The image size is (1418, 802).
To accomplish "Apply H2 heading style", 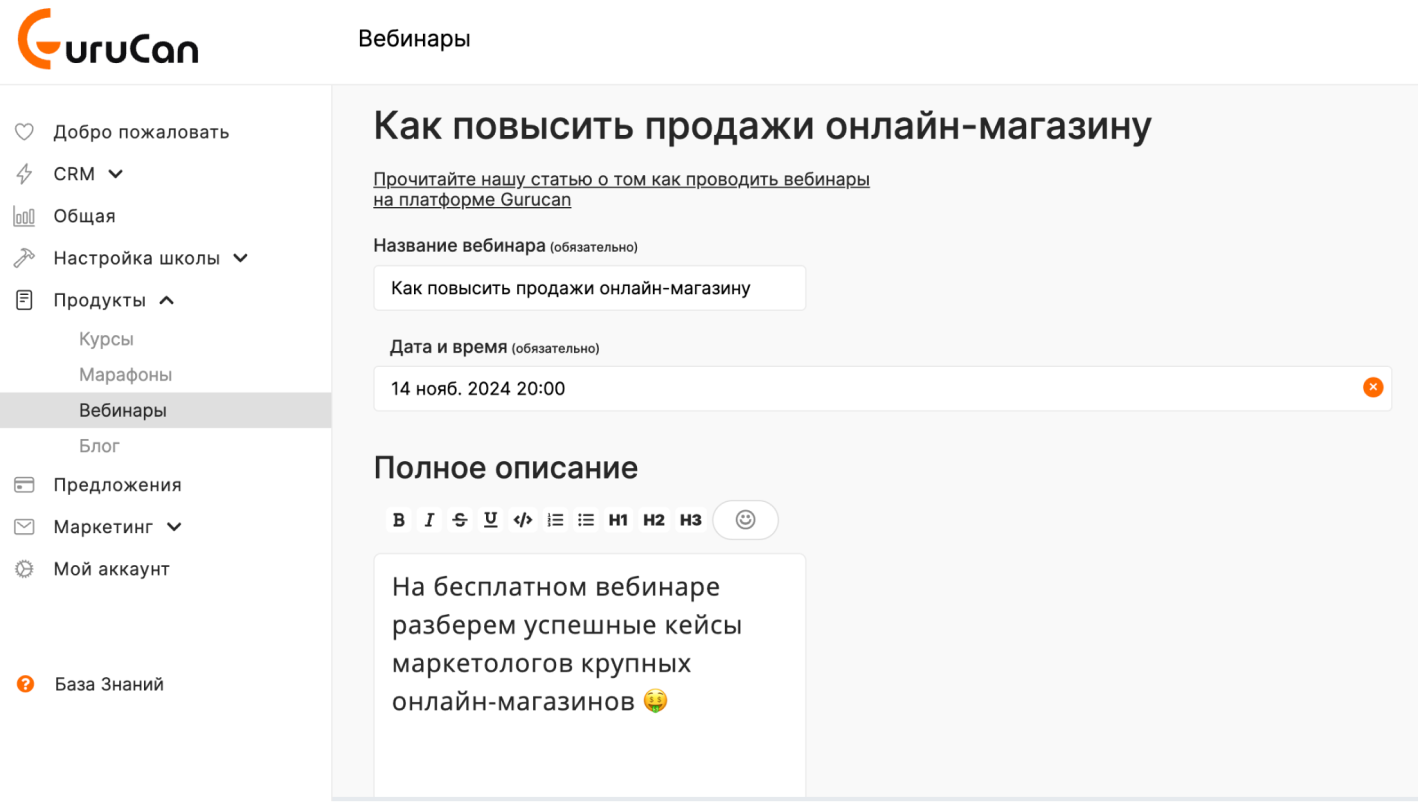I will [x=654, y=520].
